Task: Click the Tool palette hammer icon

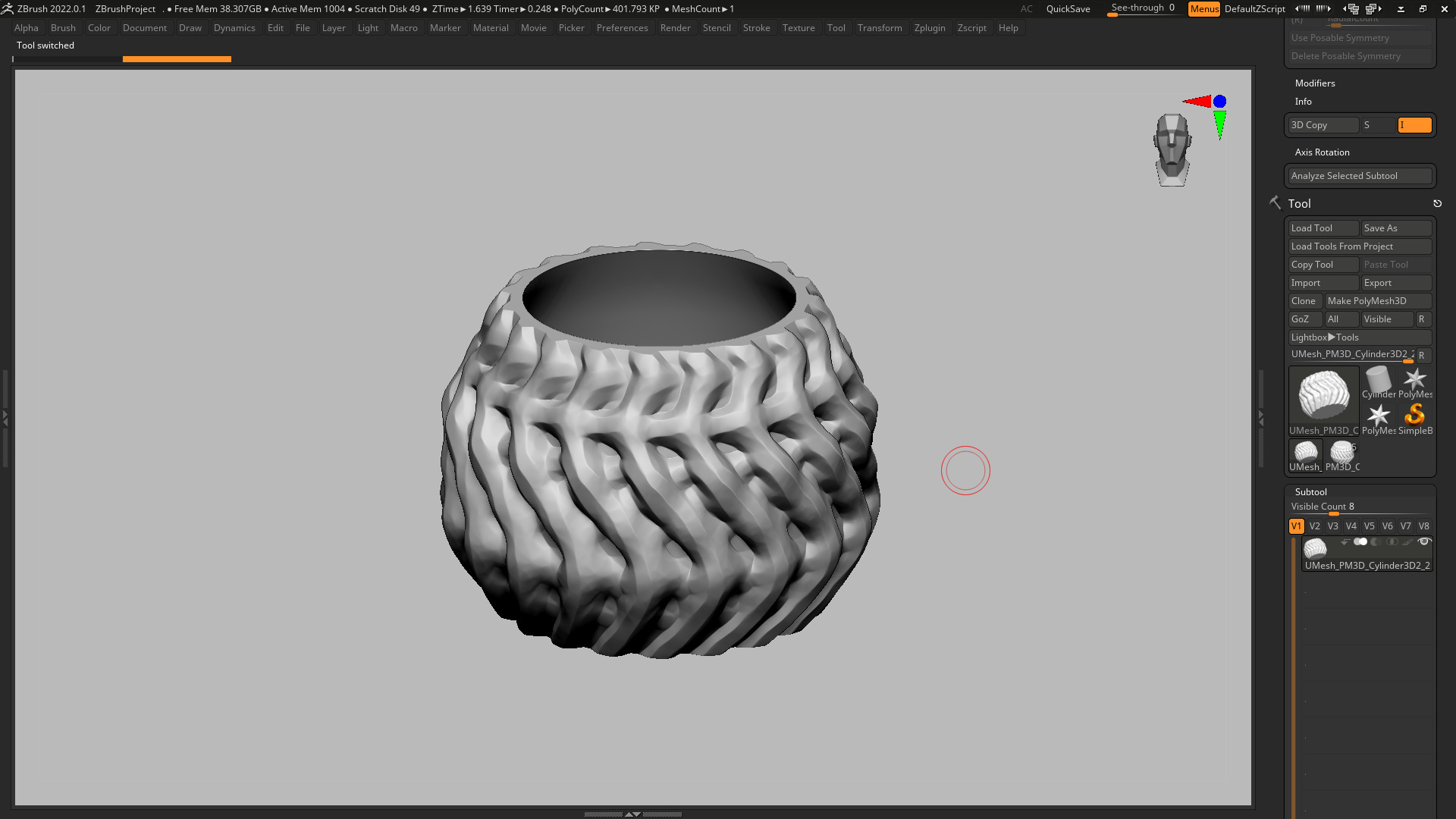Action: (x=1275, y=202)
